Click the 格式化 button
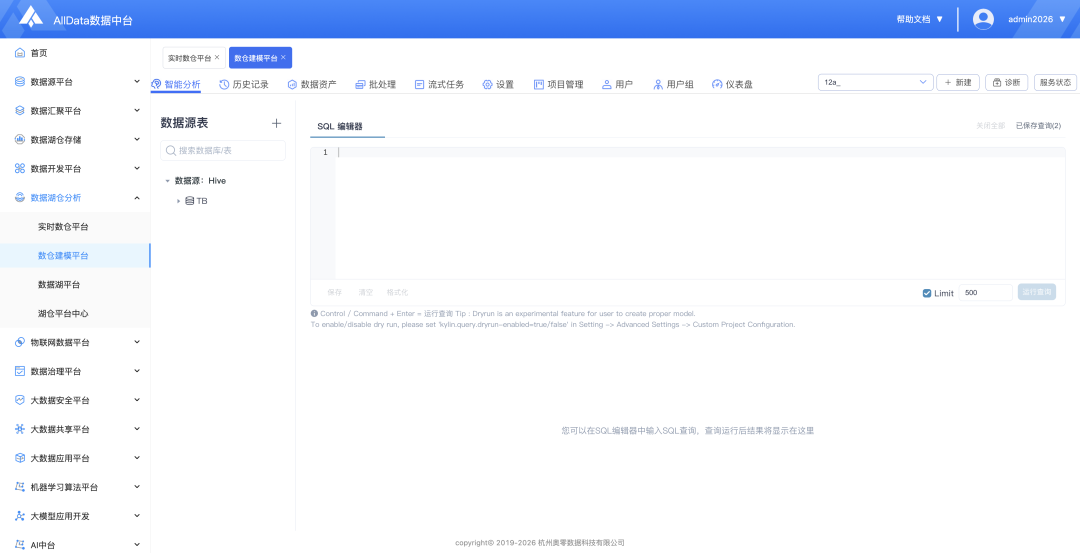The image size is (1080, 553). click(397, 293)
